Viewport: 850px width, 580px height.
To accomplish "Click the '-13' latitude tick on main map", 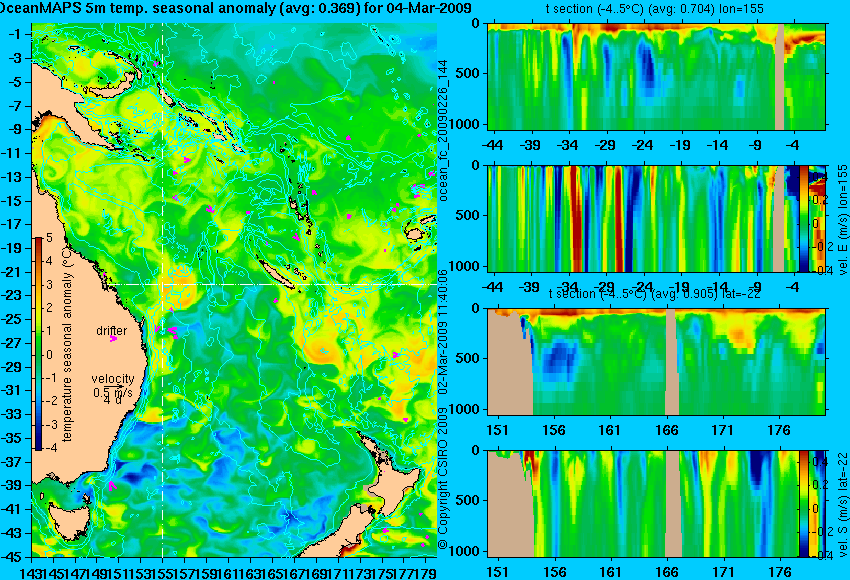I will click(12, 177).
